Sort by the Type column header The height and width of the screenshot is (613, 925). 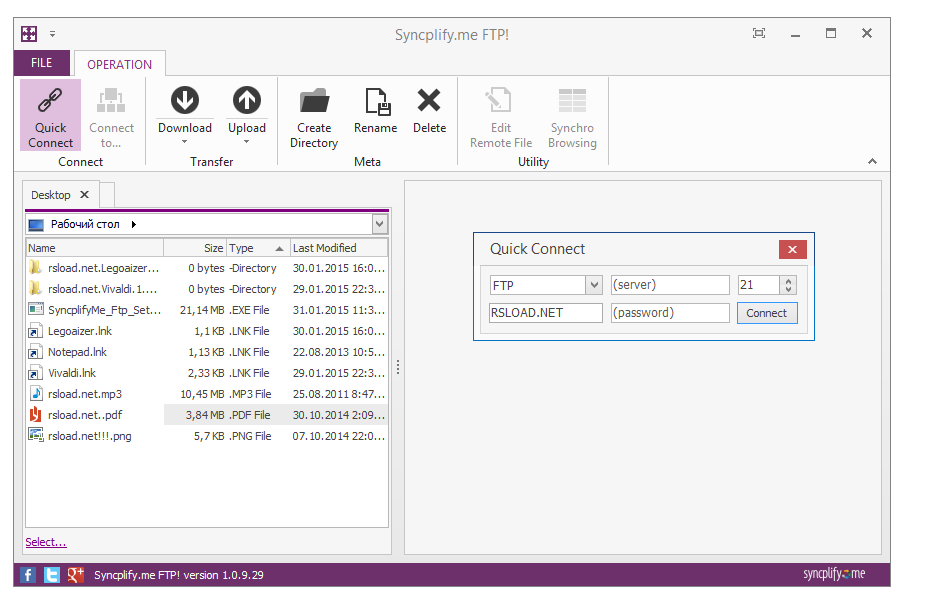click(258, 248)
